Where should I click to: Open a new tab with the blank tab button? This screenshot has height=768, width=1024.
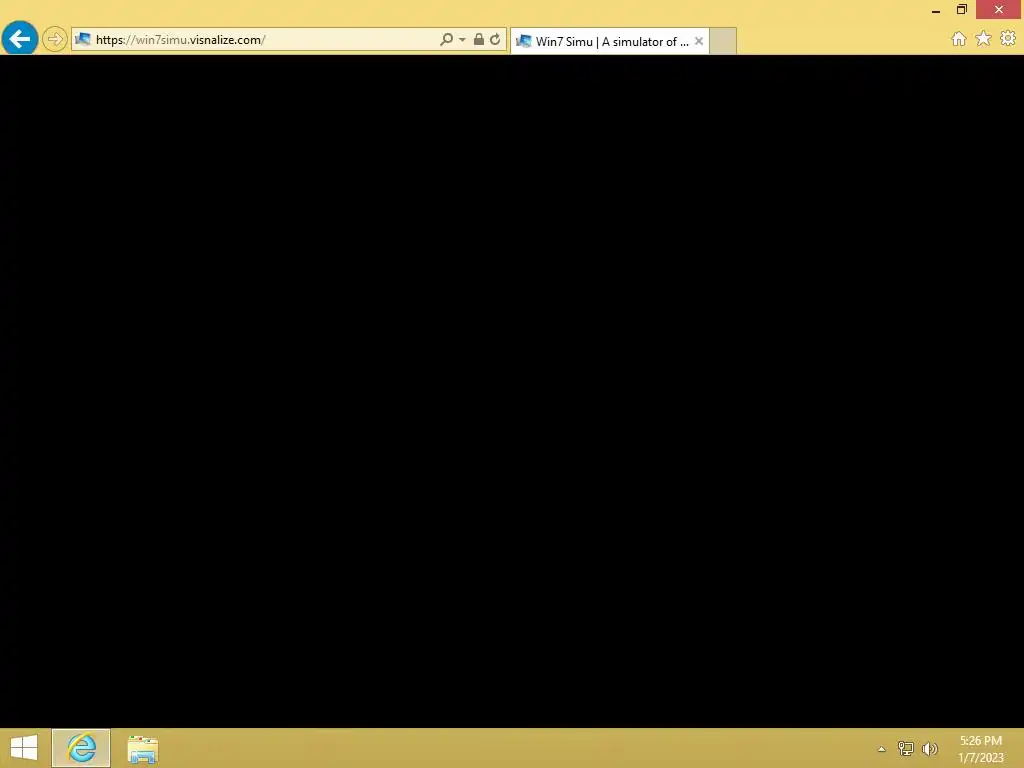[x=723, y=41]
